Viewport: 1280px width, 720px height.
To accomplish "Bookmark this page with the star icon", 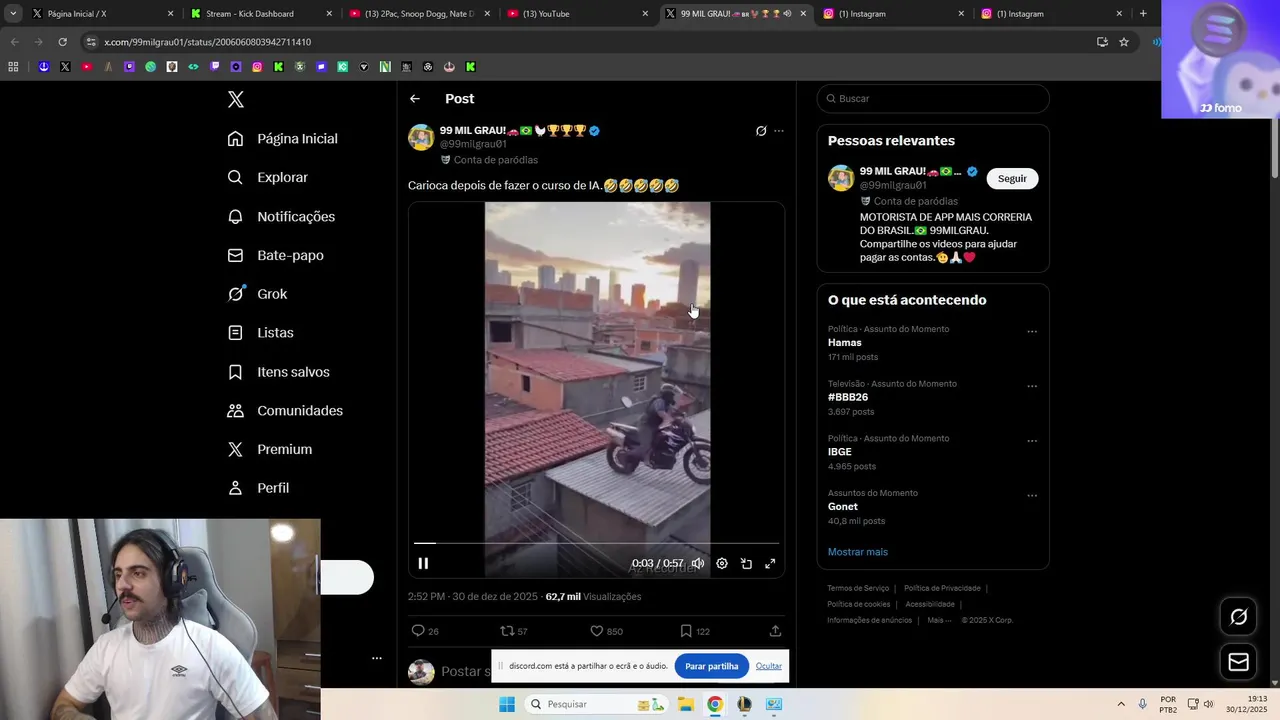I will coord(1124,42).
